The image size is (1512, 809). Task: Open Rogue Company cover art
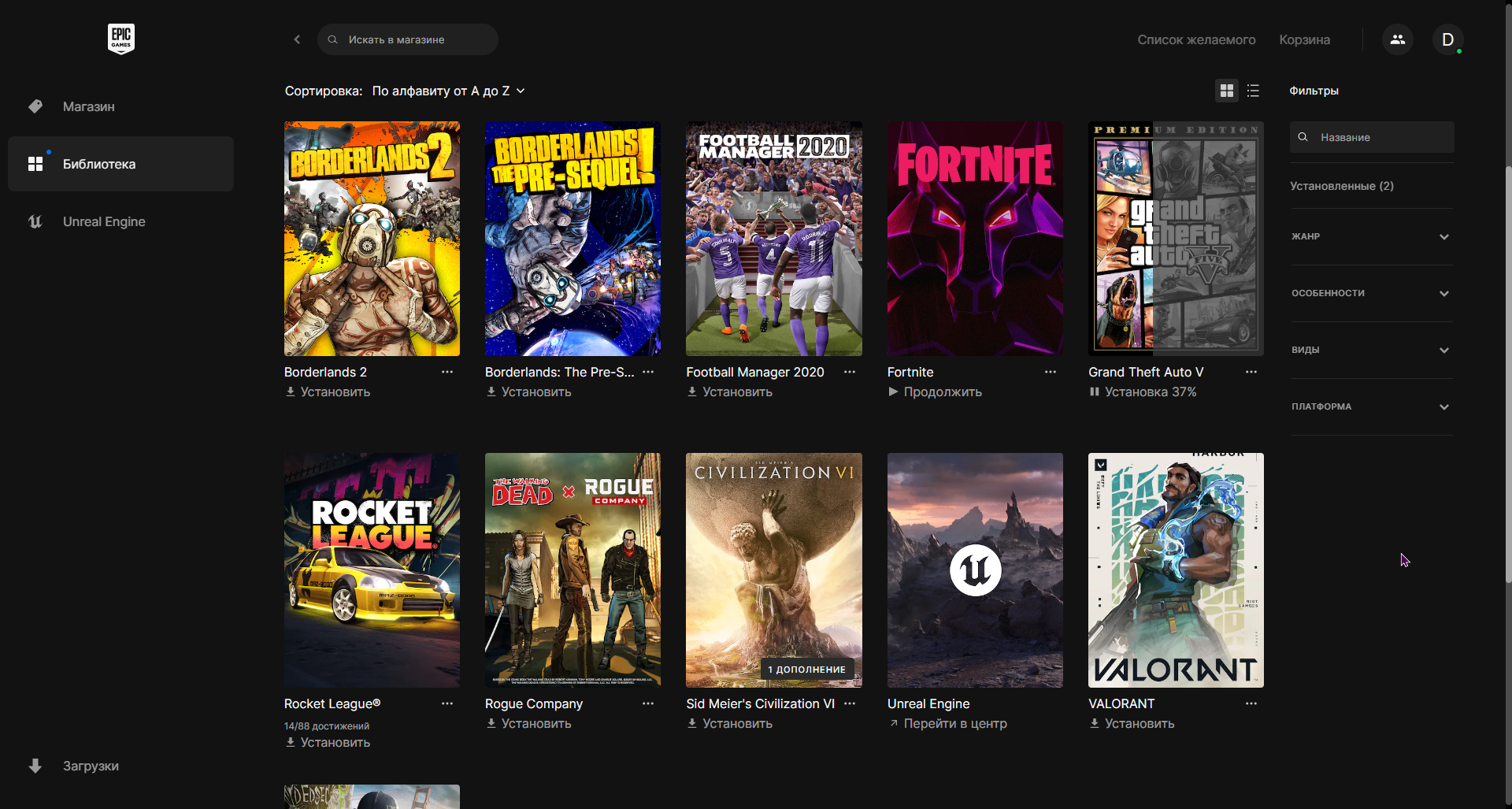573,570
